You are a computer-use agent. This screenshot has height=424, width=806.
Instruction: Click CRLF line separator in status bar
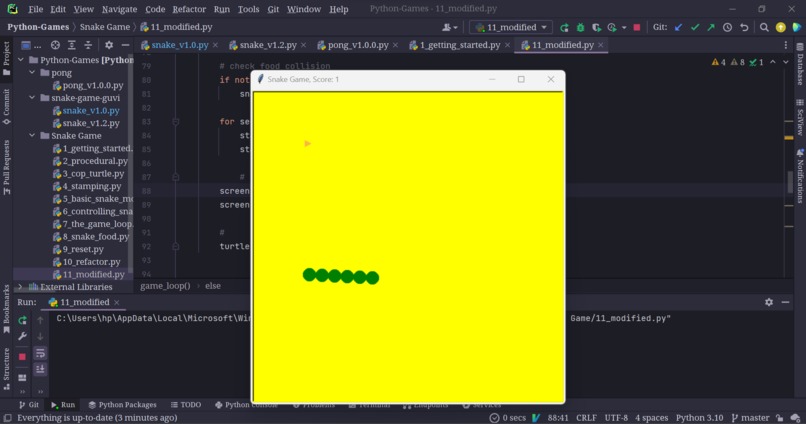(586, 418)
